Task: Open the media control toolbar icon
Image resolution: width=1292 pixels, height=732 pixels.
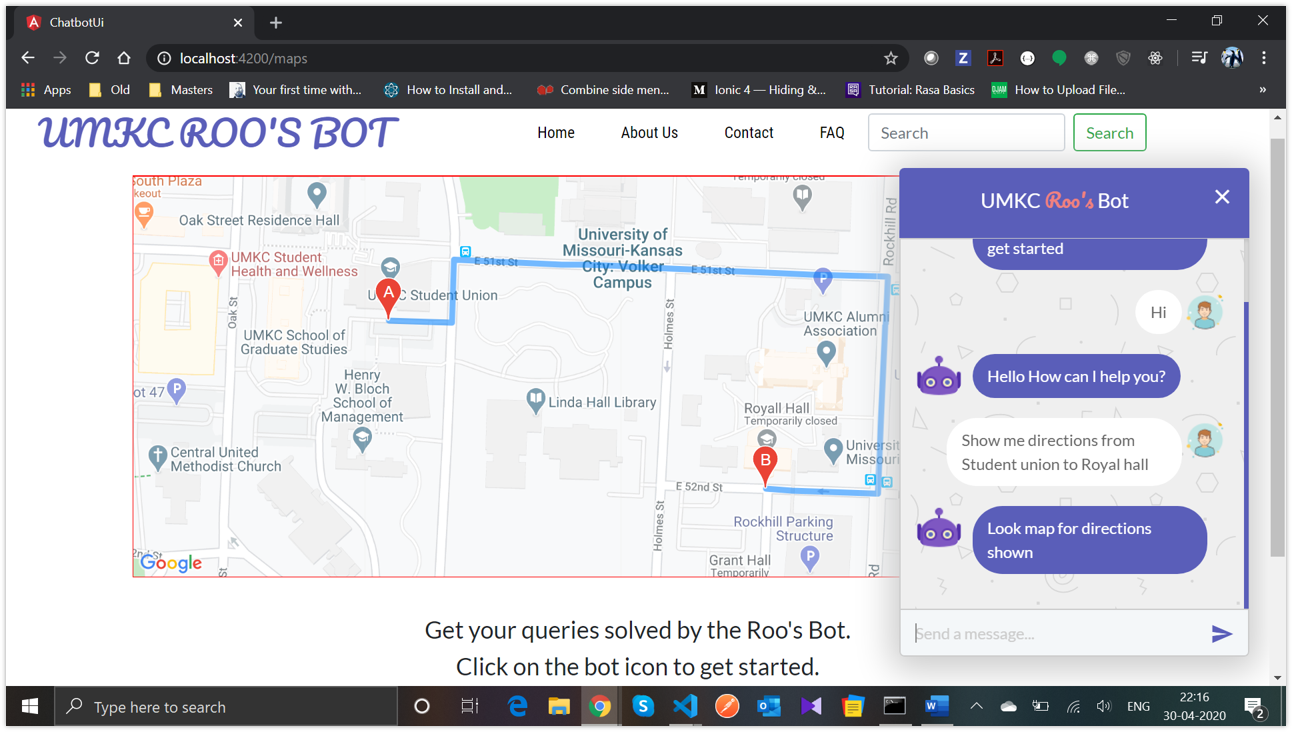Action: click(x=1199, y=58)
